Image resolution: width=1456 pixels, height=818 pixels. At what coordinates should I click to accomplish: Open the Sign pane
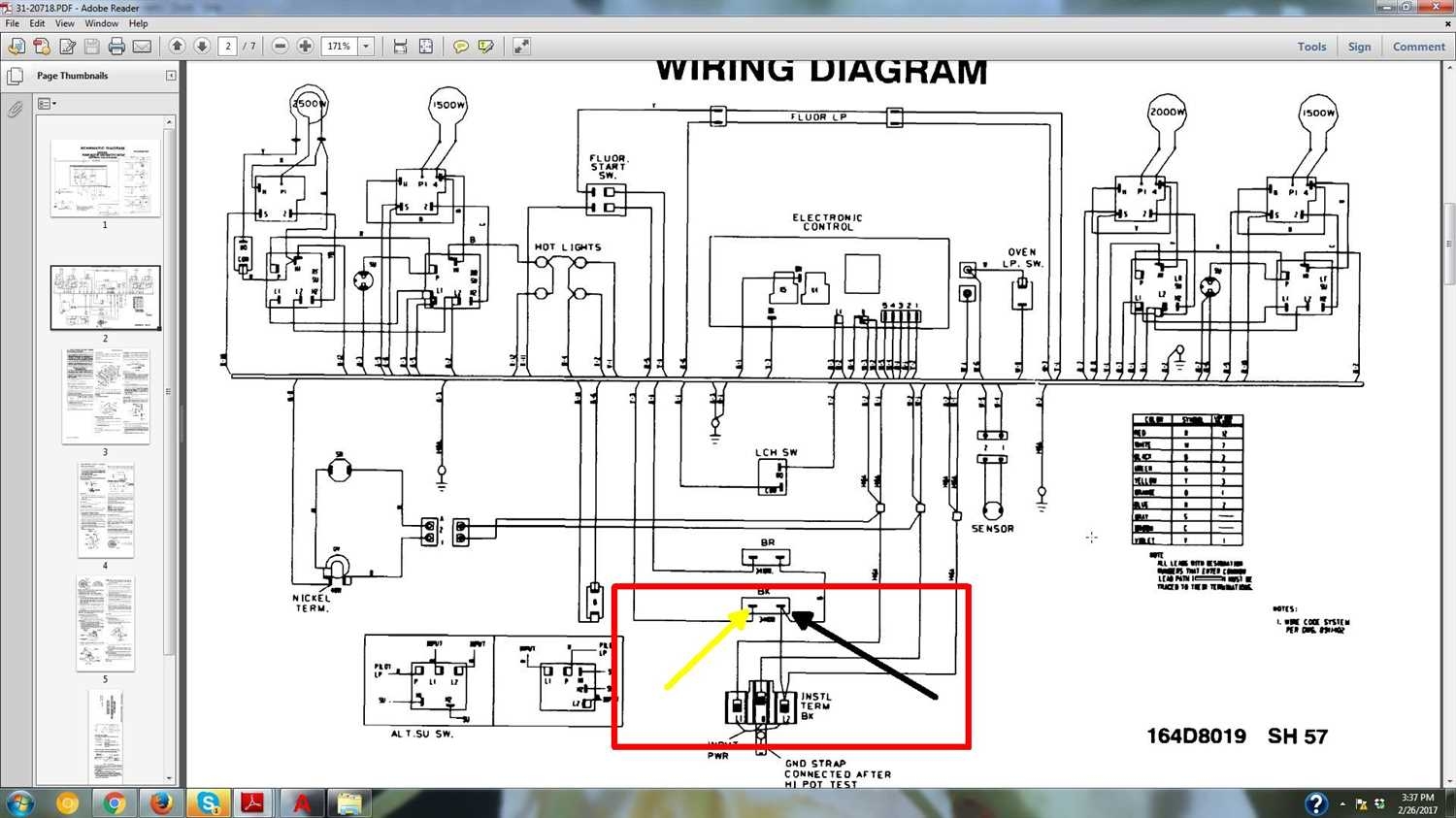pos(1359,46)
